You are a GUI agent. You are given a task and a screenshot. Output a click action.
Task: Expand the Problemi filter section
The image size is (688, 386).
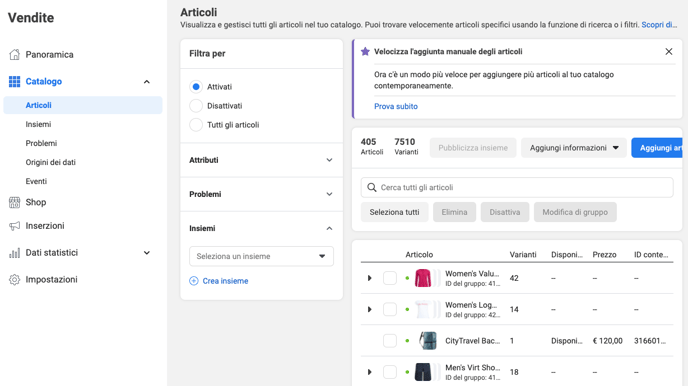pos(329,194)
